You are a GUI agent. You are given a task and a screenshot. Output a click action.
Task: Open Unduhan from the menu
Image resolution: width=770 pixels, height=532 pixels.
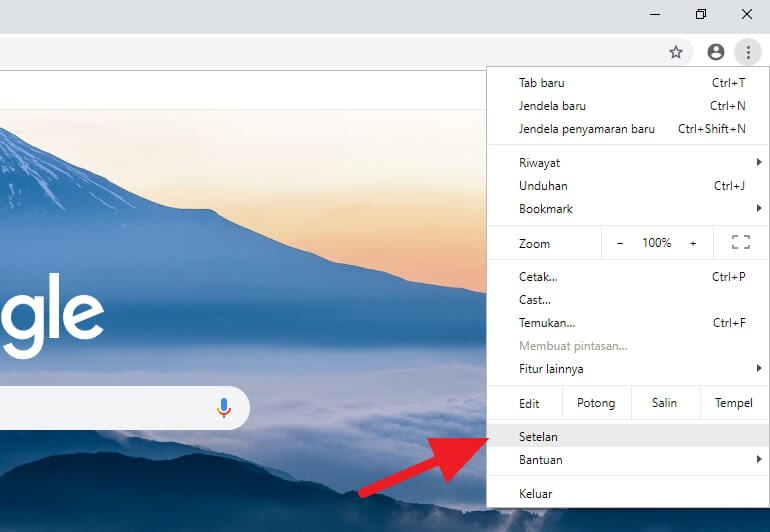click(x=628, y=186)
